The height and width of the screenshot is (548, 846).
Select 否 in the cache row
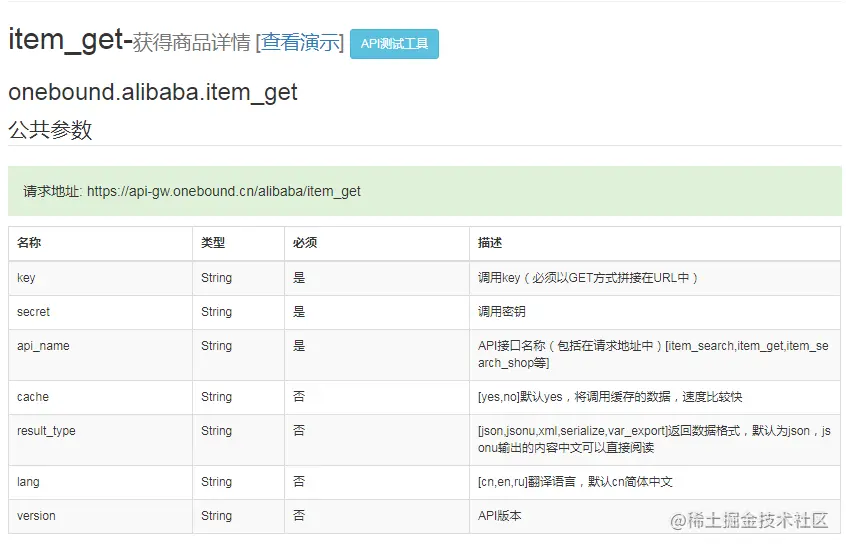299,396
